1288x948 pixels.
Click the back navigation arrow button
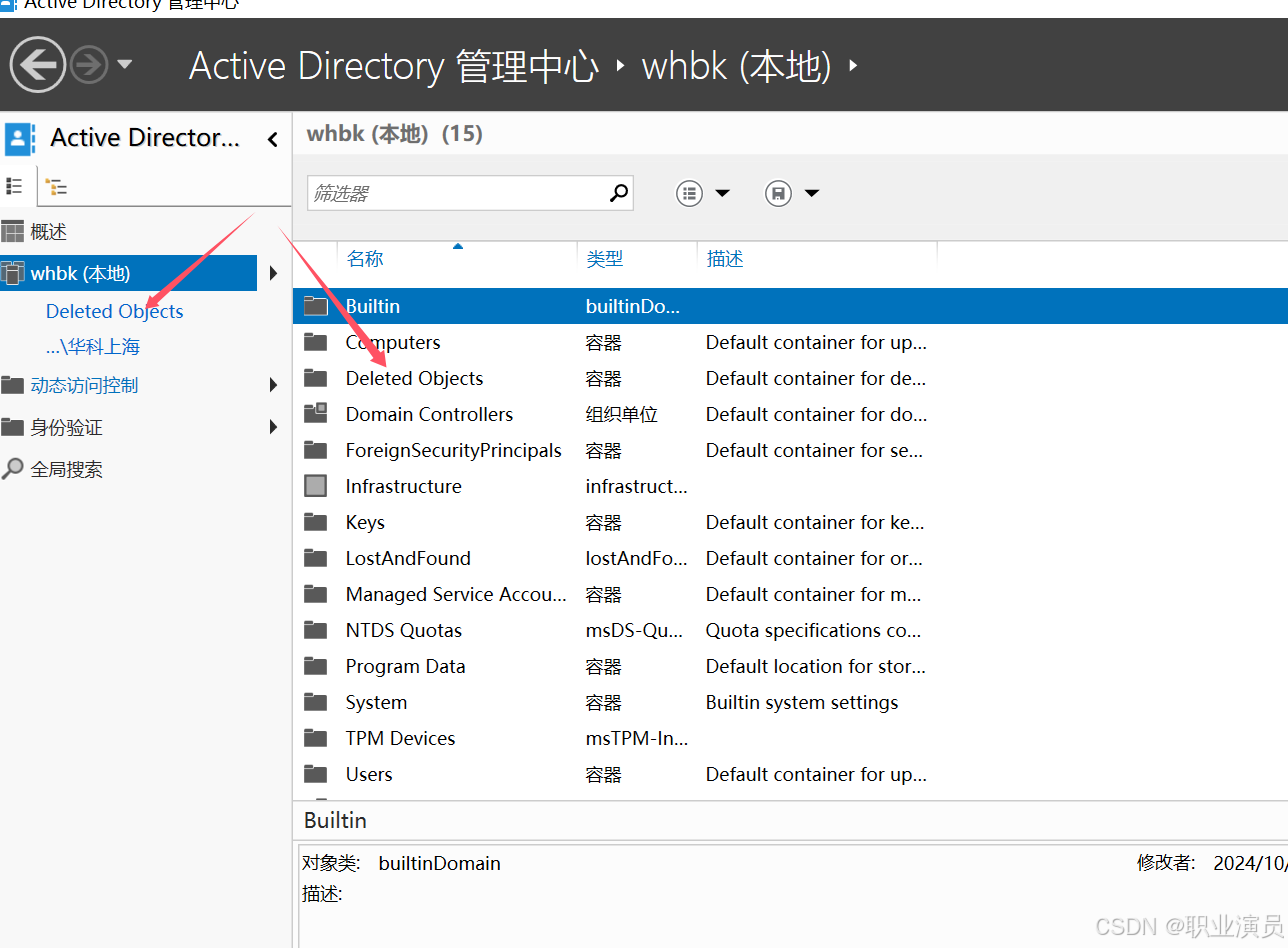(x=38, y=66)
